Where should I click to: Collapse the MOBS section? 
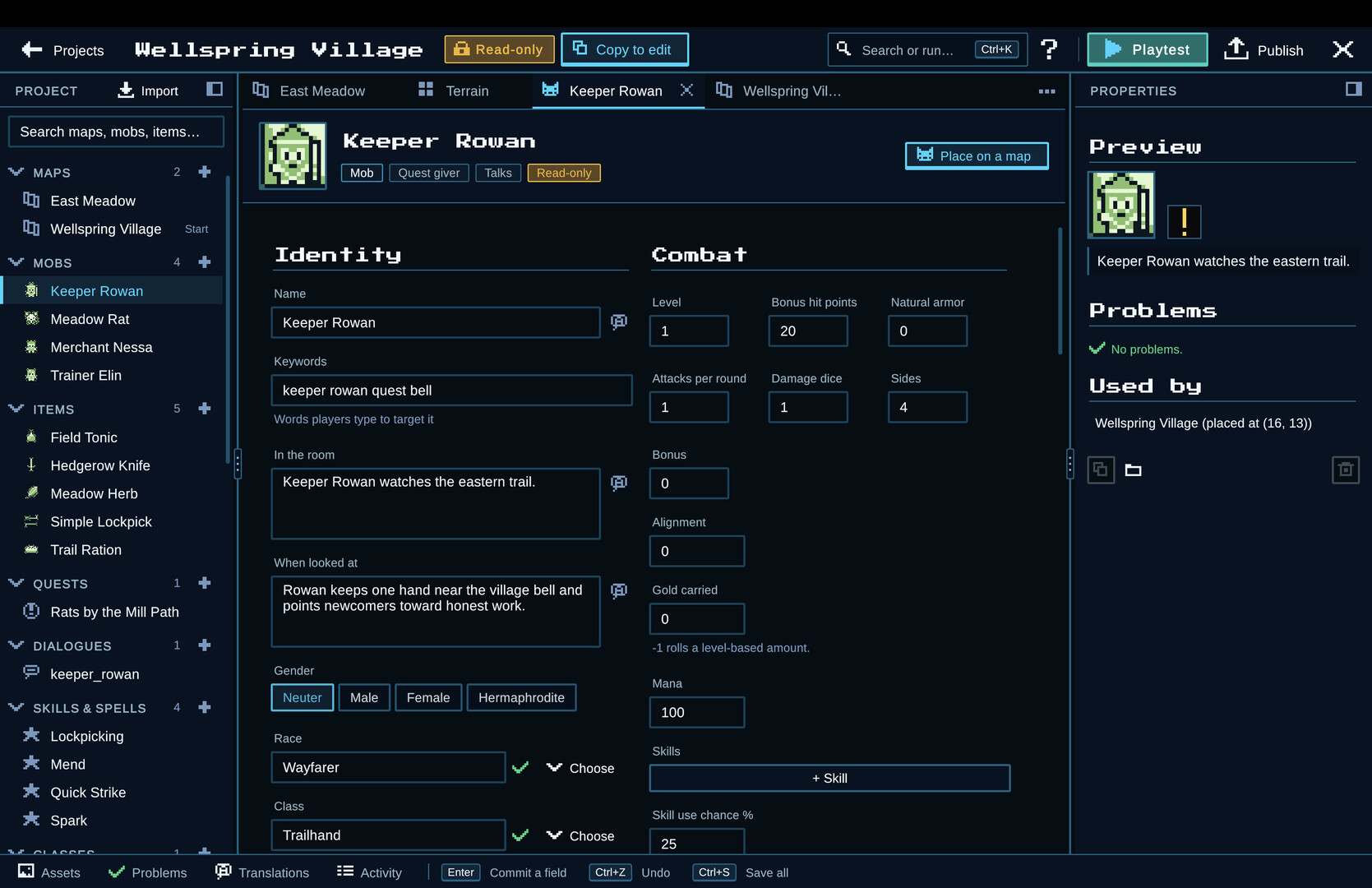click(x=16, y=262)
